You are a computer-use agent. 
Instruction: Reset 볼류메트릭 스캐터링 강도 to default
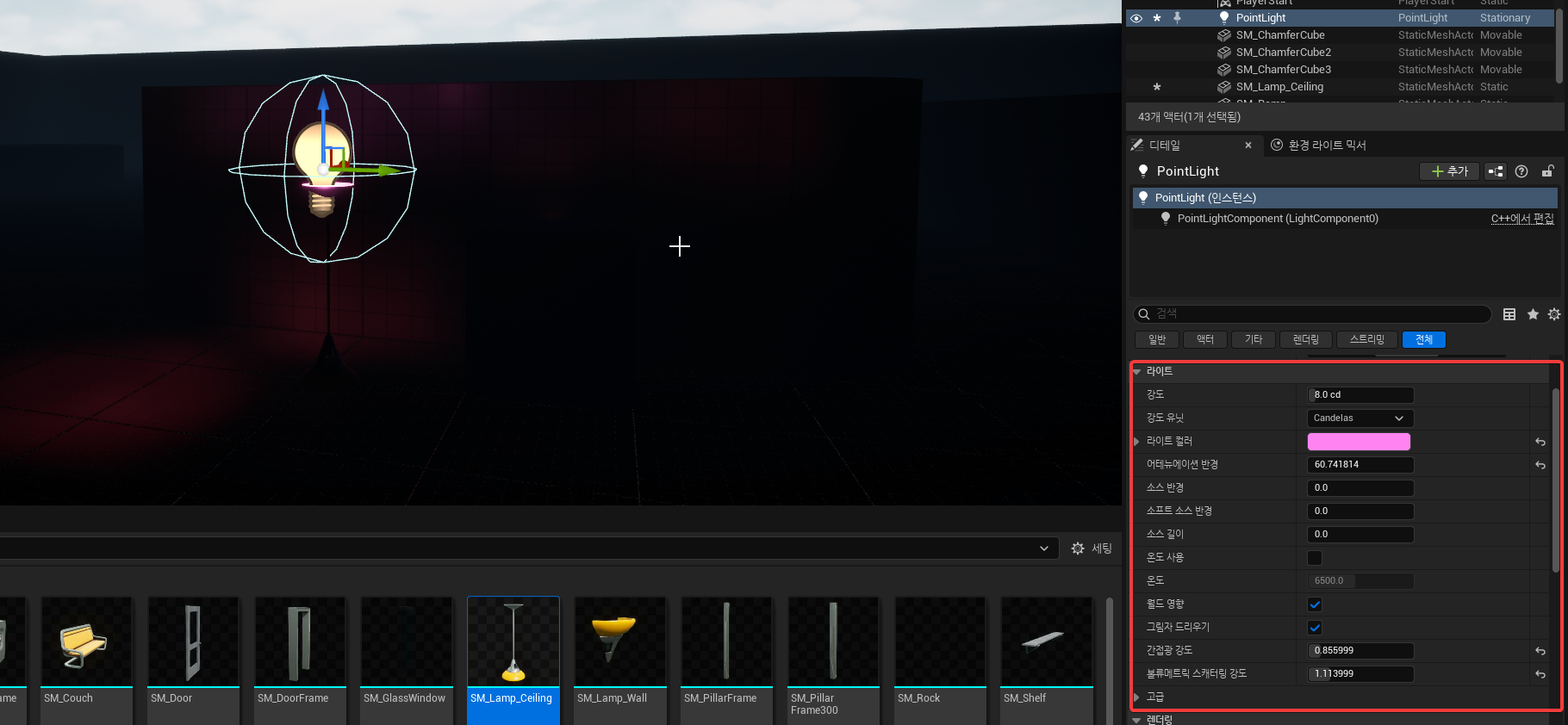click(x=1540, y=674)
